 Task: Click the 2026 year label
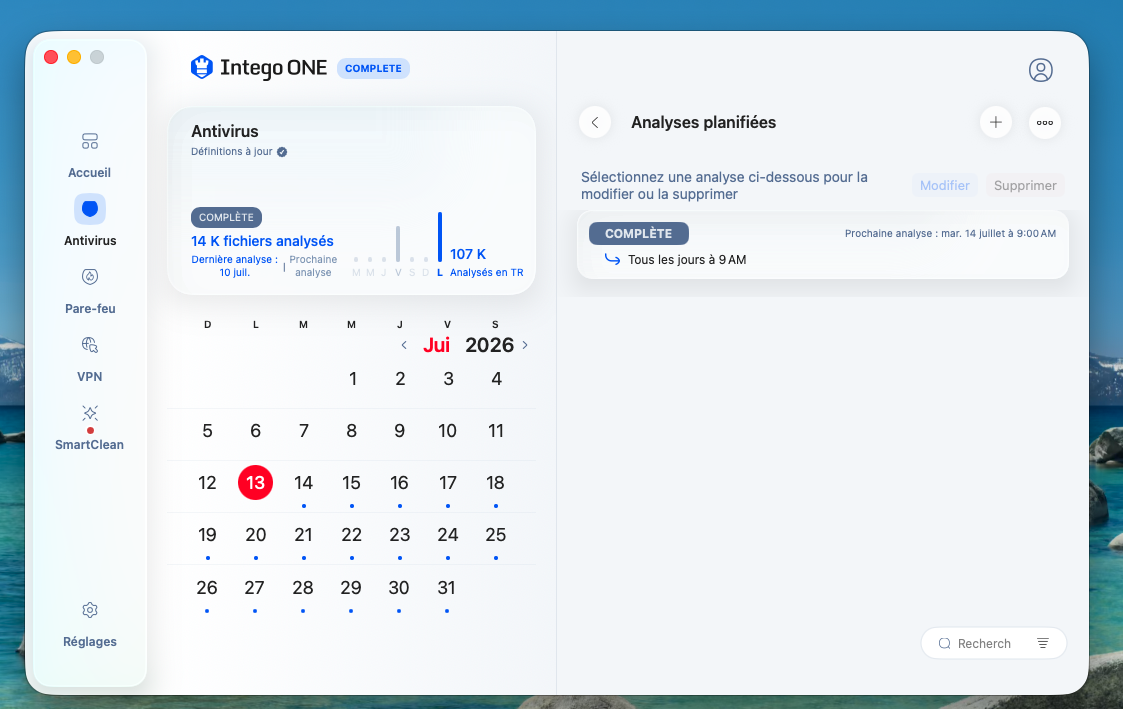pos(490,345)
